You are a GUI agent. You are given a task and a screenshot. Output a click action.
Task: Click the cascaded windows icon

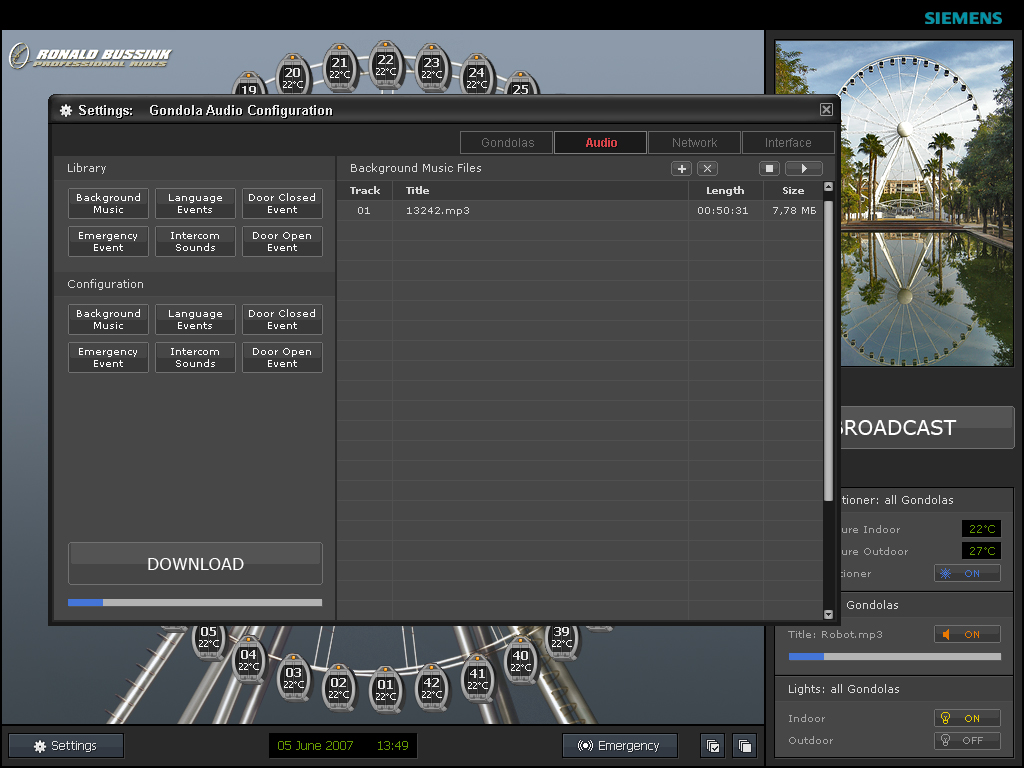tap(744, 746)
